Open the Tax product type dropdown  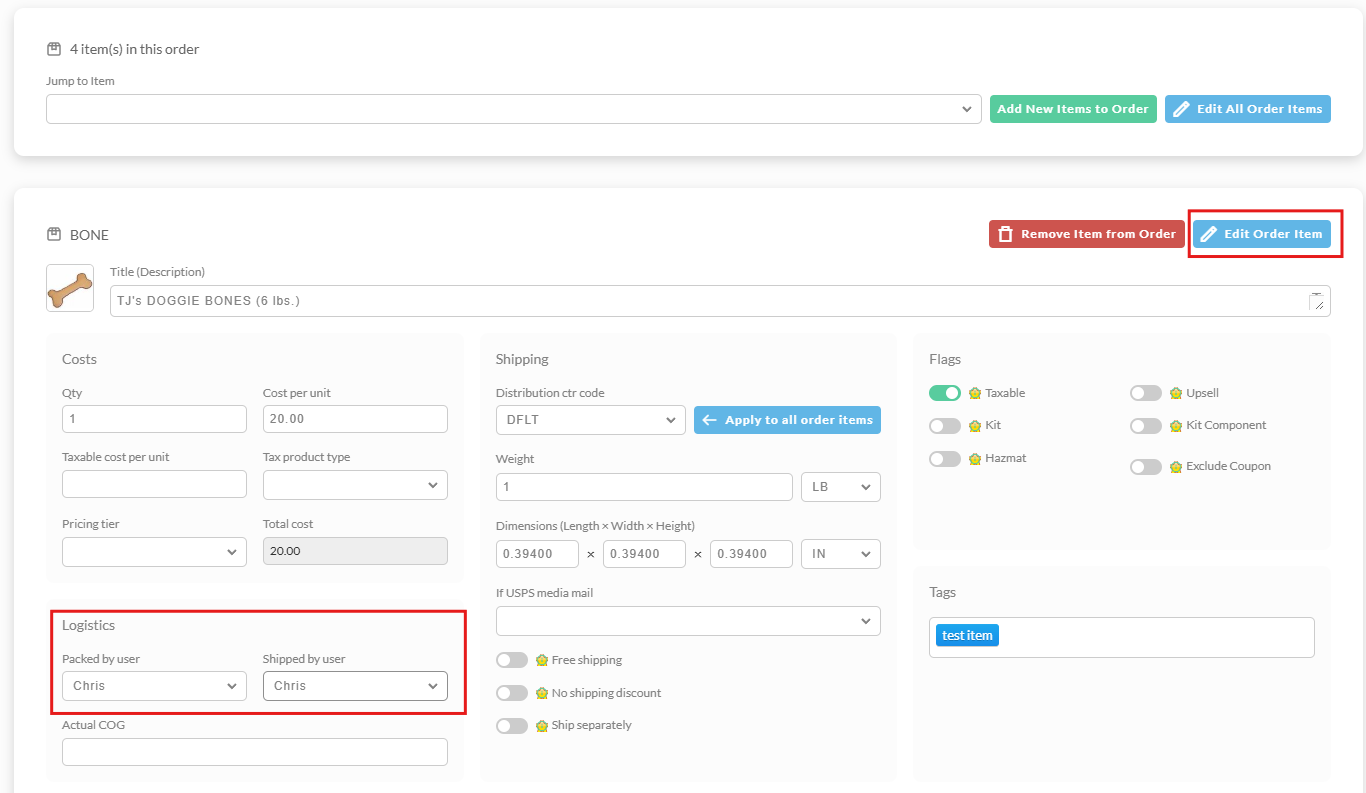(355, 485)
